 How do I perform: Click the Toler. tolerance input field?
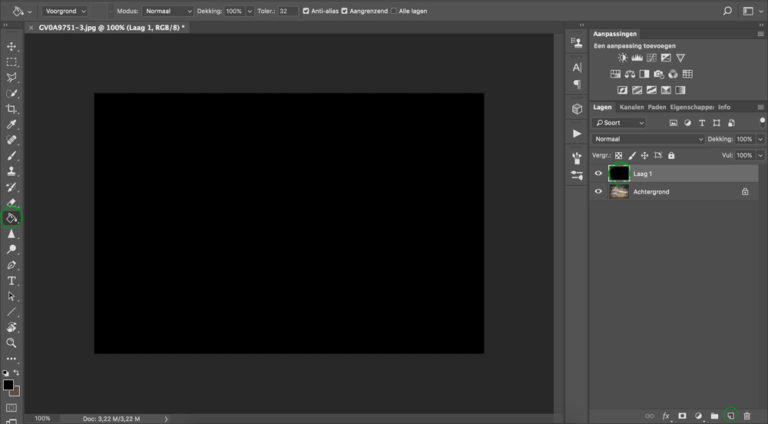tap(288, 11)
